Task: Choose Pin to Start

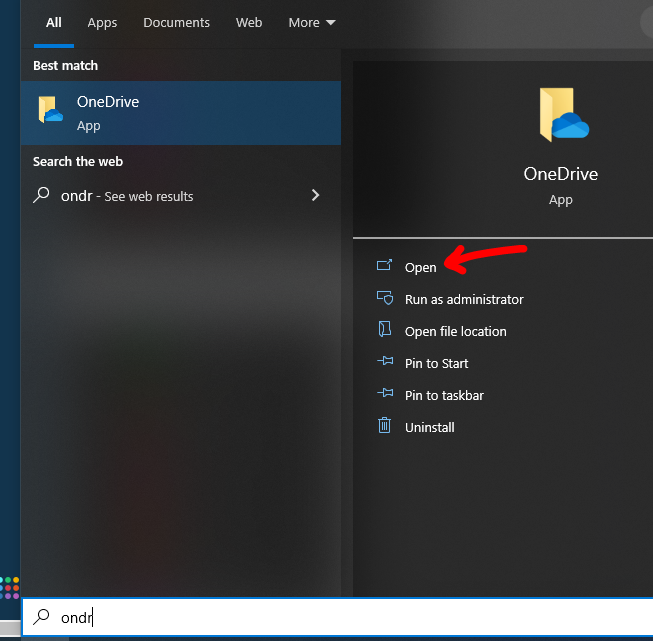Action: coord(436,364)
